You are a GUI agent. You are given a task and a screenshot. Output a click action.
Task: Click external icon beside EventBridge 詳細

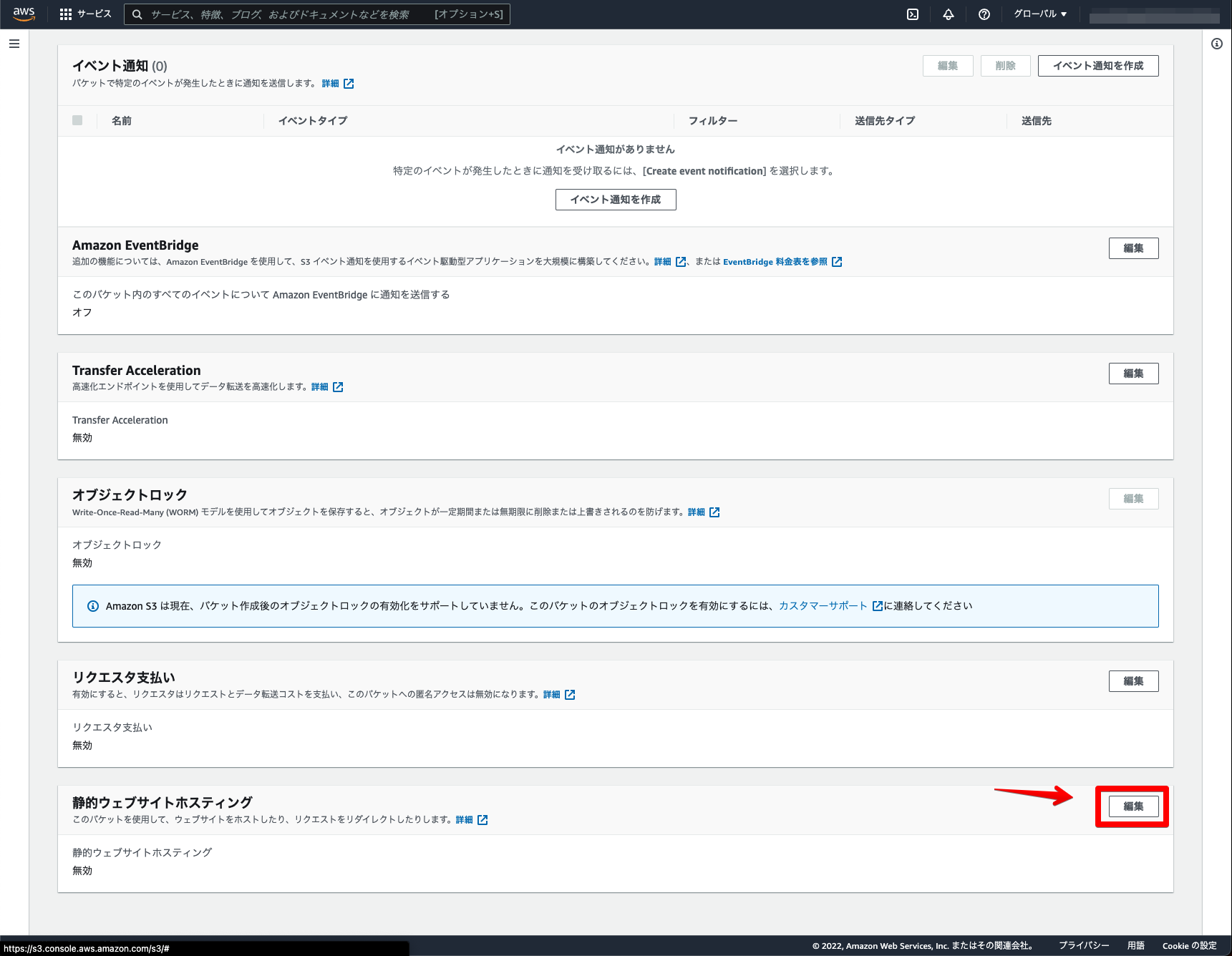[x=681, y=262]
